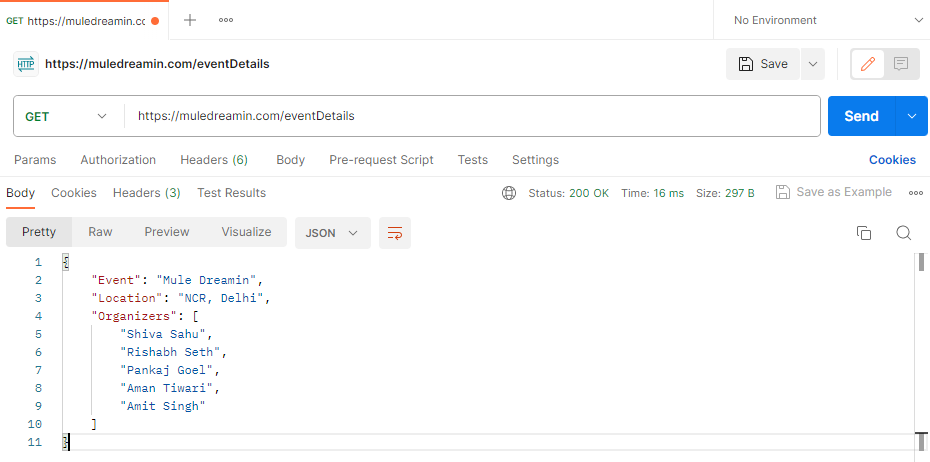Search the response with magnifier icon
This screenshot has height=462, width=930.
903,233
